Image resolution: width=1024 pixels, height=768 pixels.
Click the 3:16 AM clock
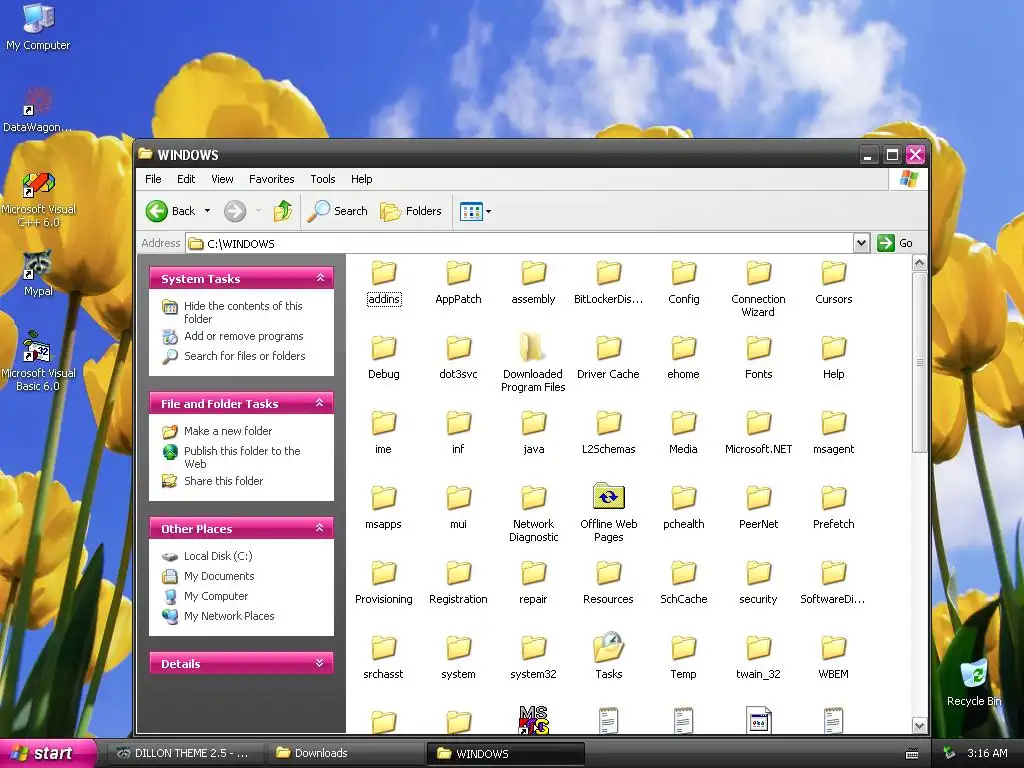[x=987, y=753]
